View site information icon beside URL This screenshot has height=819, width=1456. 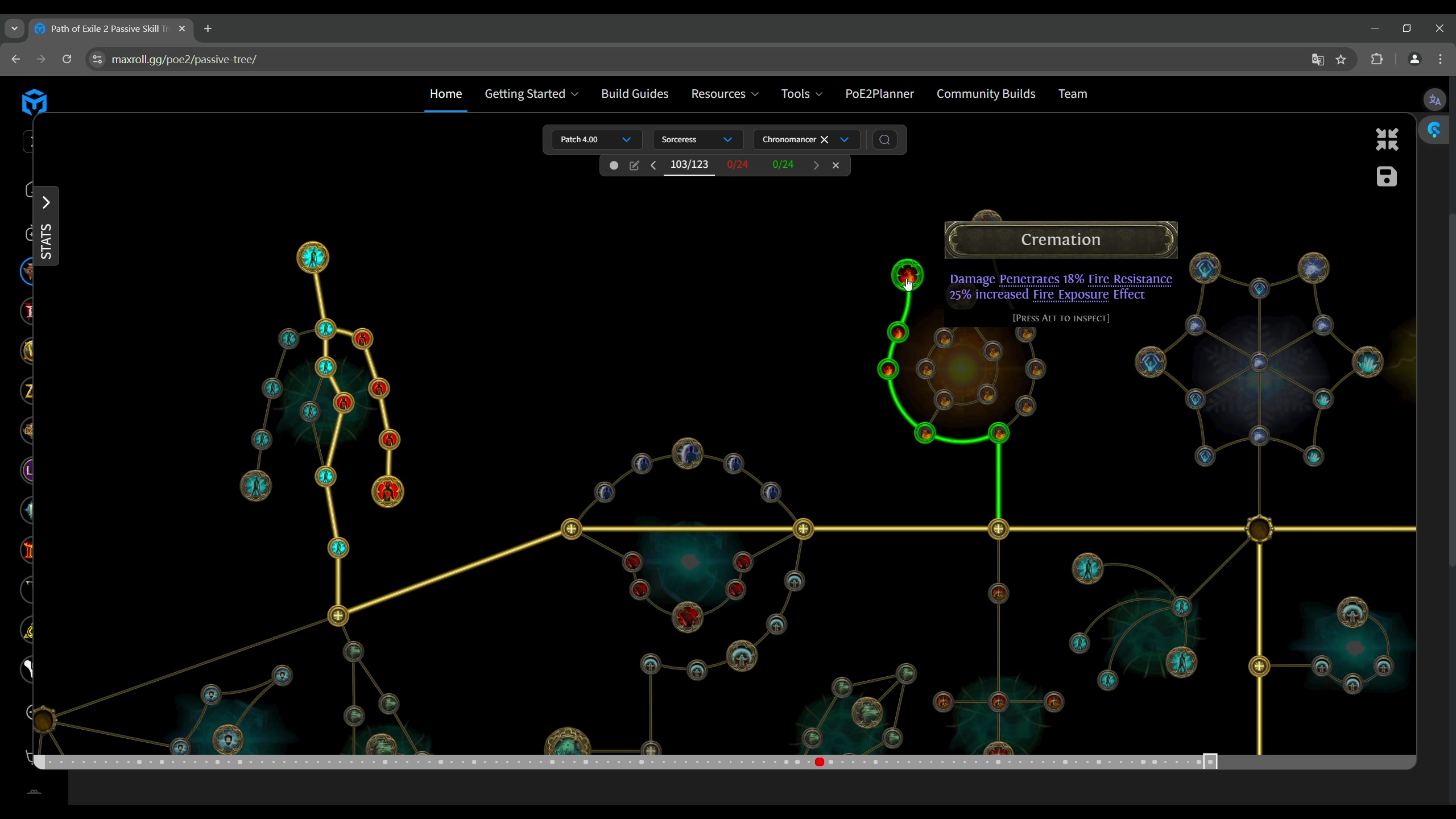point(98,59)
